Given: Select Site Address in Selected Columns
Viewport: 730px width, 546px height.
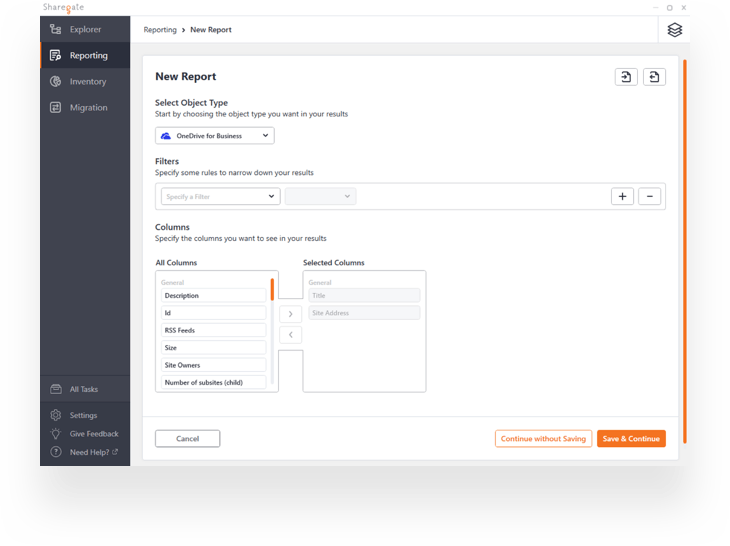Looking at the screenshot, I should pyautogui.click(x=365, y=313).
